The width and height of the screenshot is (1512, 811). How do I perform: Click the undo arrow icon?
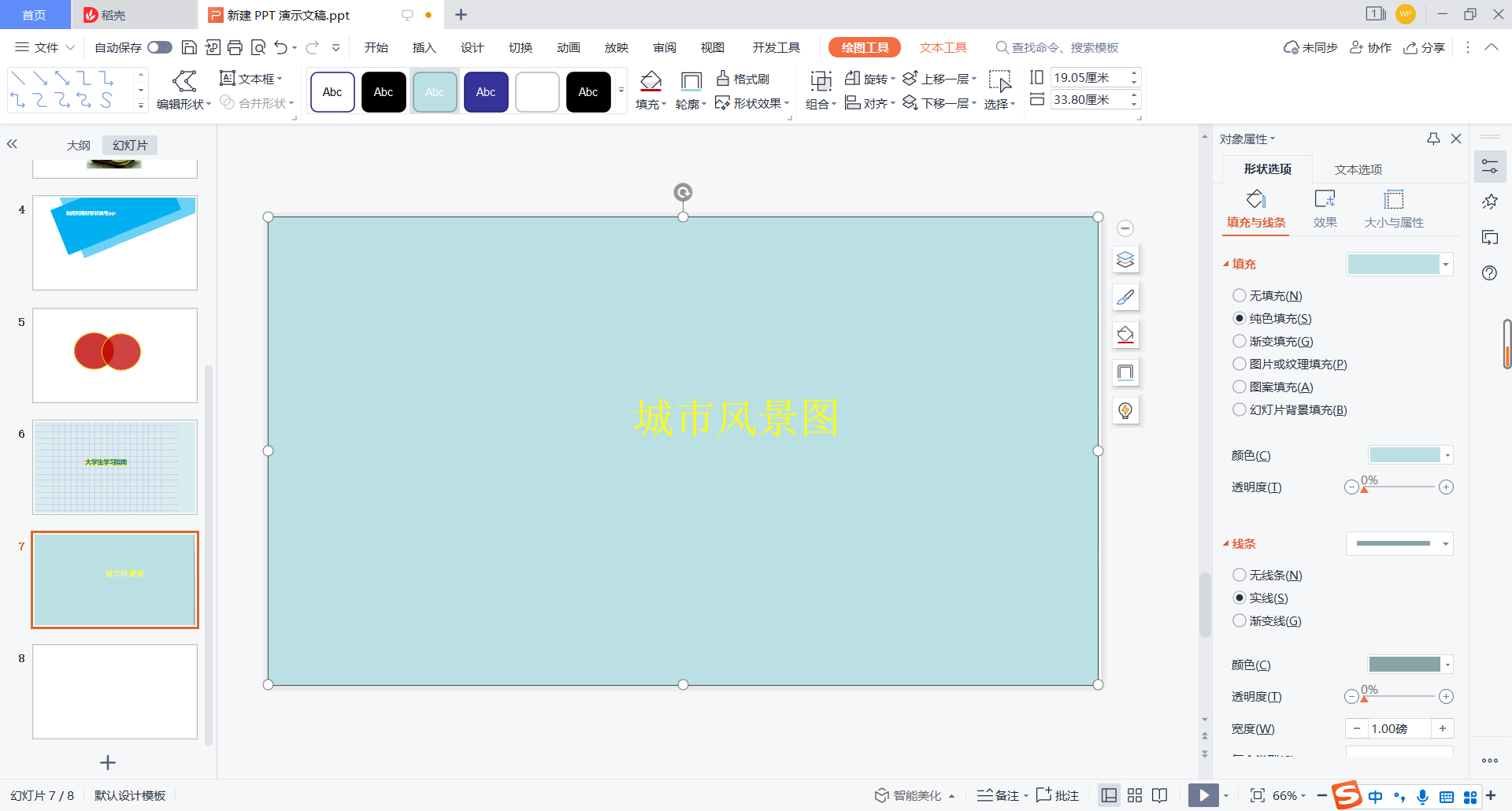coord(280,47)
